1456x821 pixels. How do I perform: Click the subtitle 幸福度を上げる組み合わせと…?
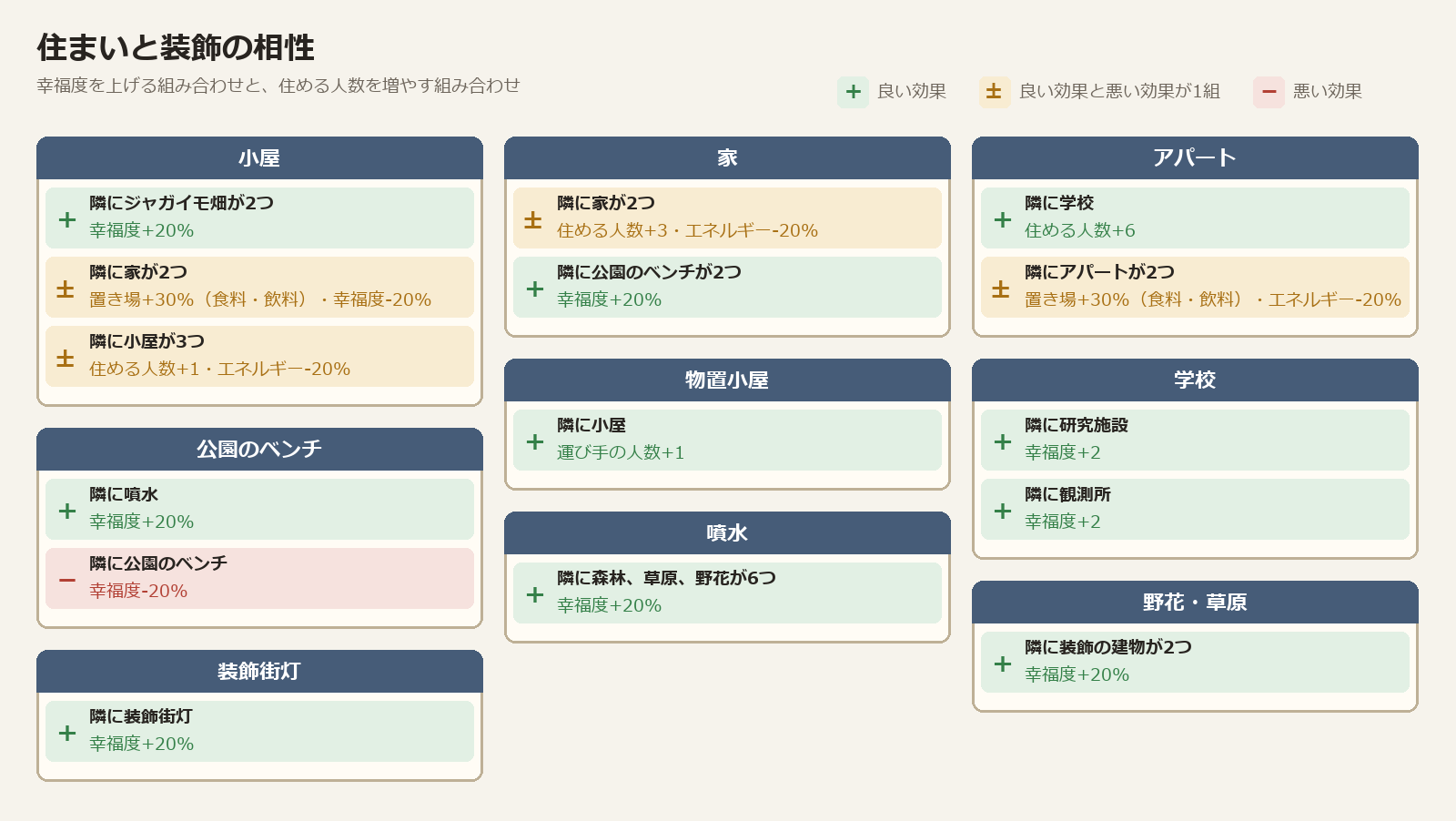[x=278, y=86]
